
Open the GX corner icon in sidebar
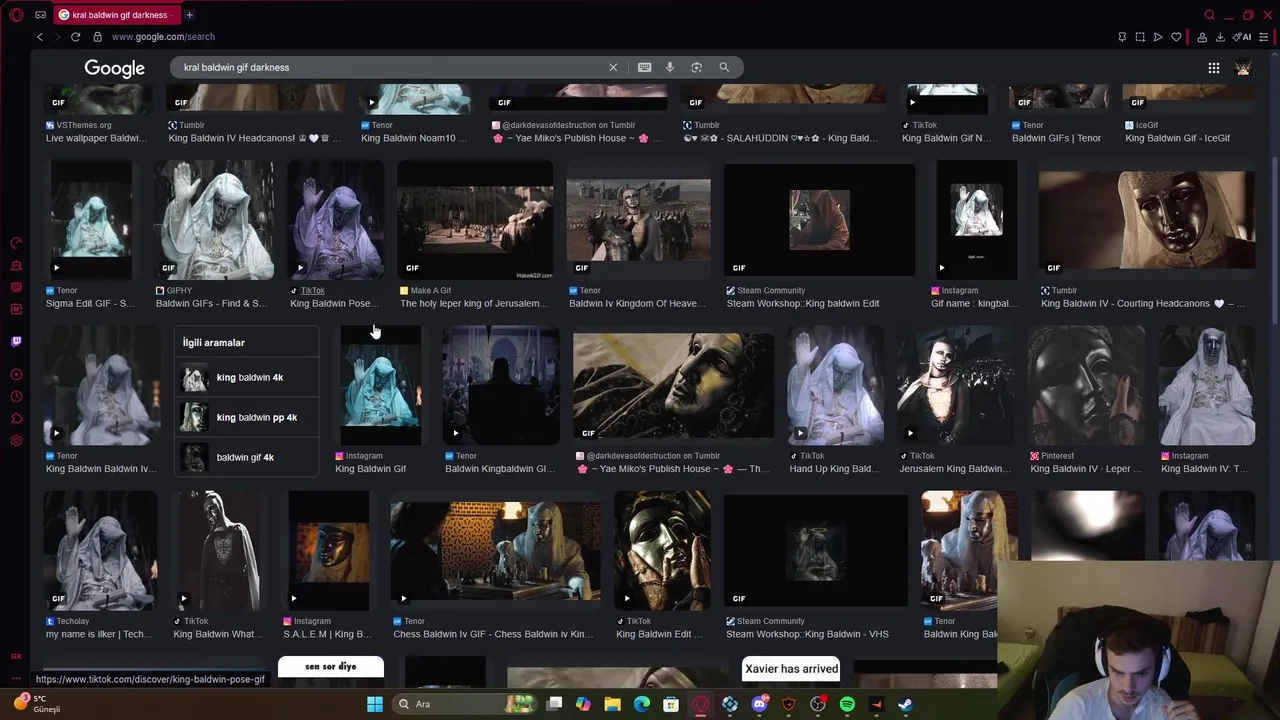point(16,656)
